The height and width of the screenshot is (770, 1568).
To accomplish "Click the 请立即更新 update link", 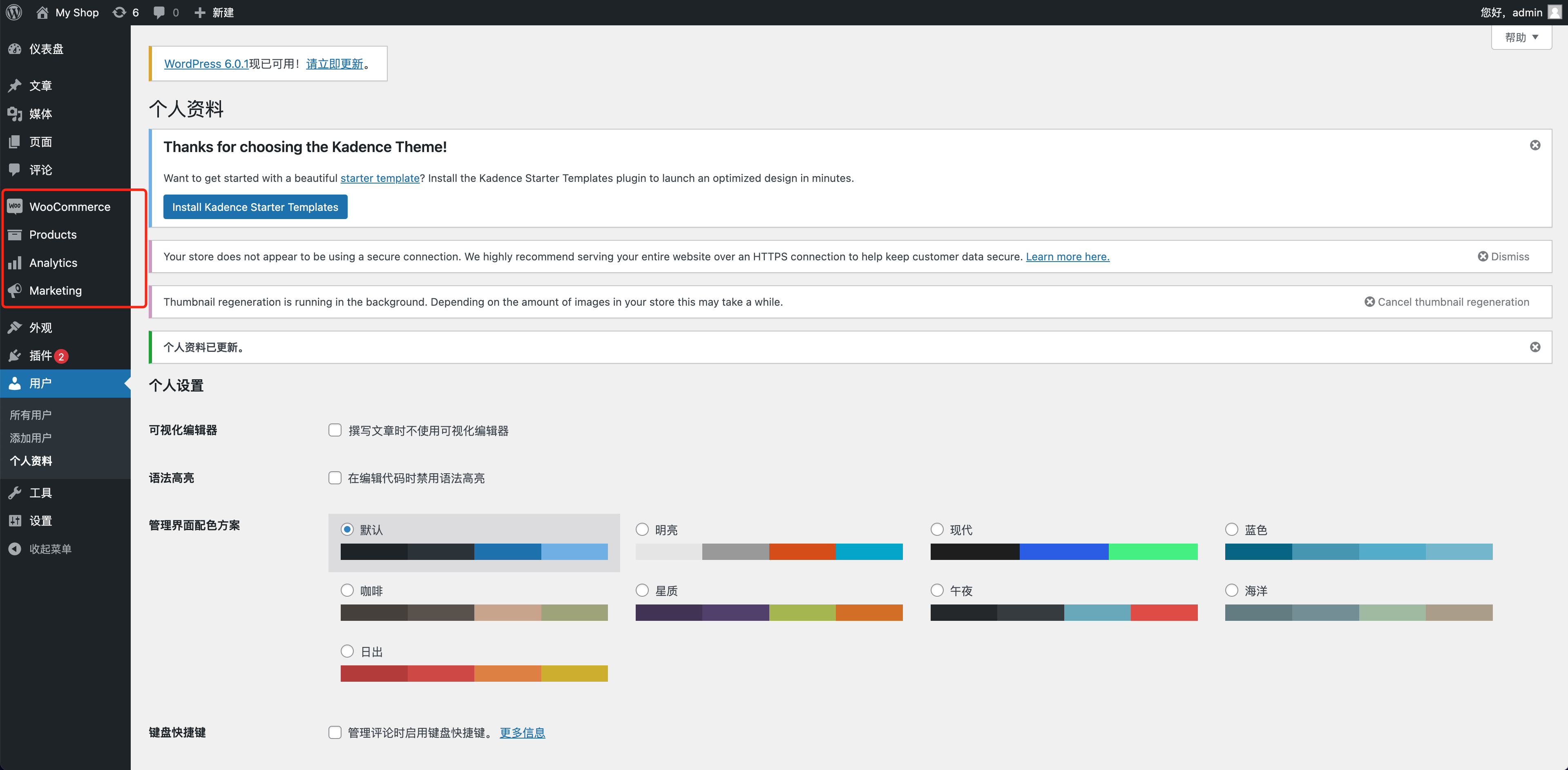I will (334, 63).
